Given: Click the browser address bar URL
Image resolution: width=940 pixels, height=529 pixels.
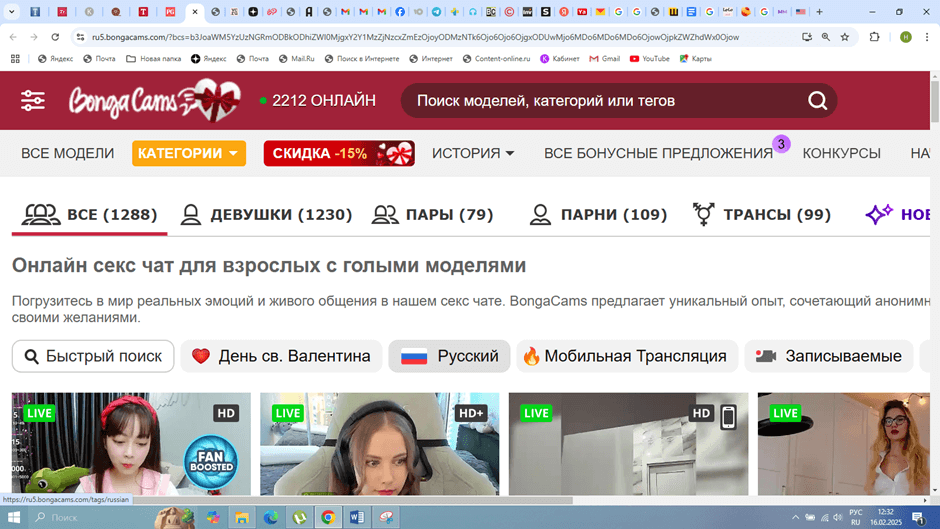Looking at the screenshot, I should [415, 37].
